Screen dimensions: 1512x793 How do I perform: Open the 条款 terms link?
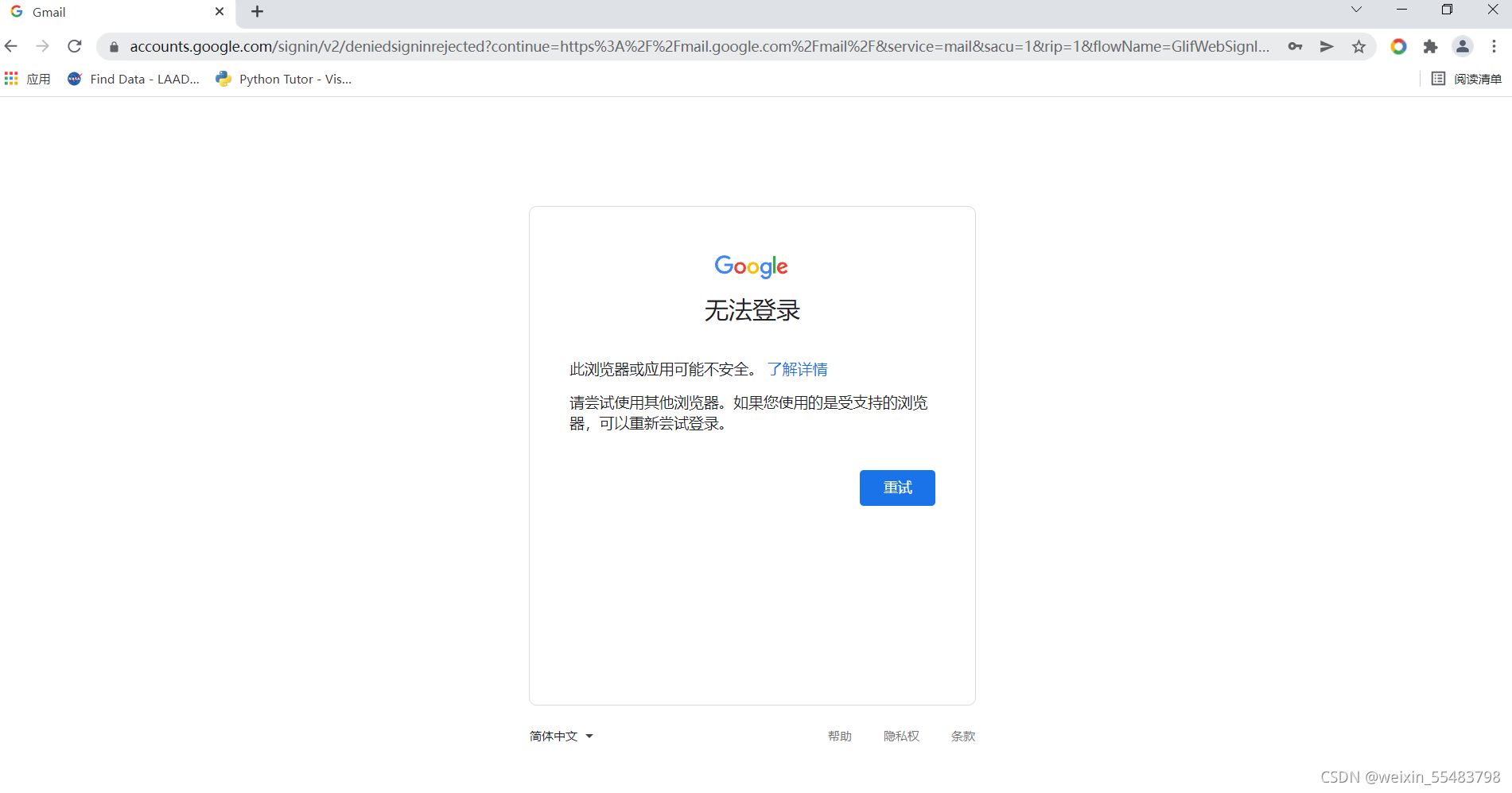pos(963,737)
